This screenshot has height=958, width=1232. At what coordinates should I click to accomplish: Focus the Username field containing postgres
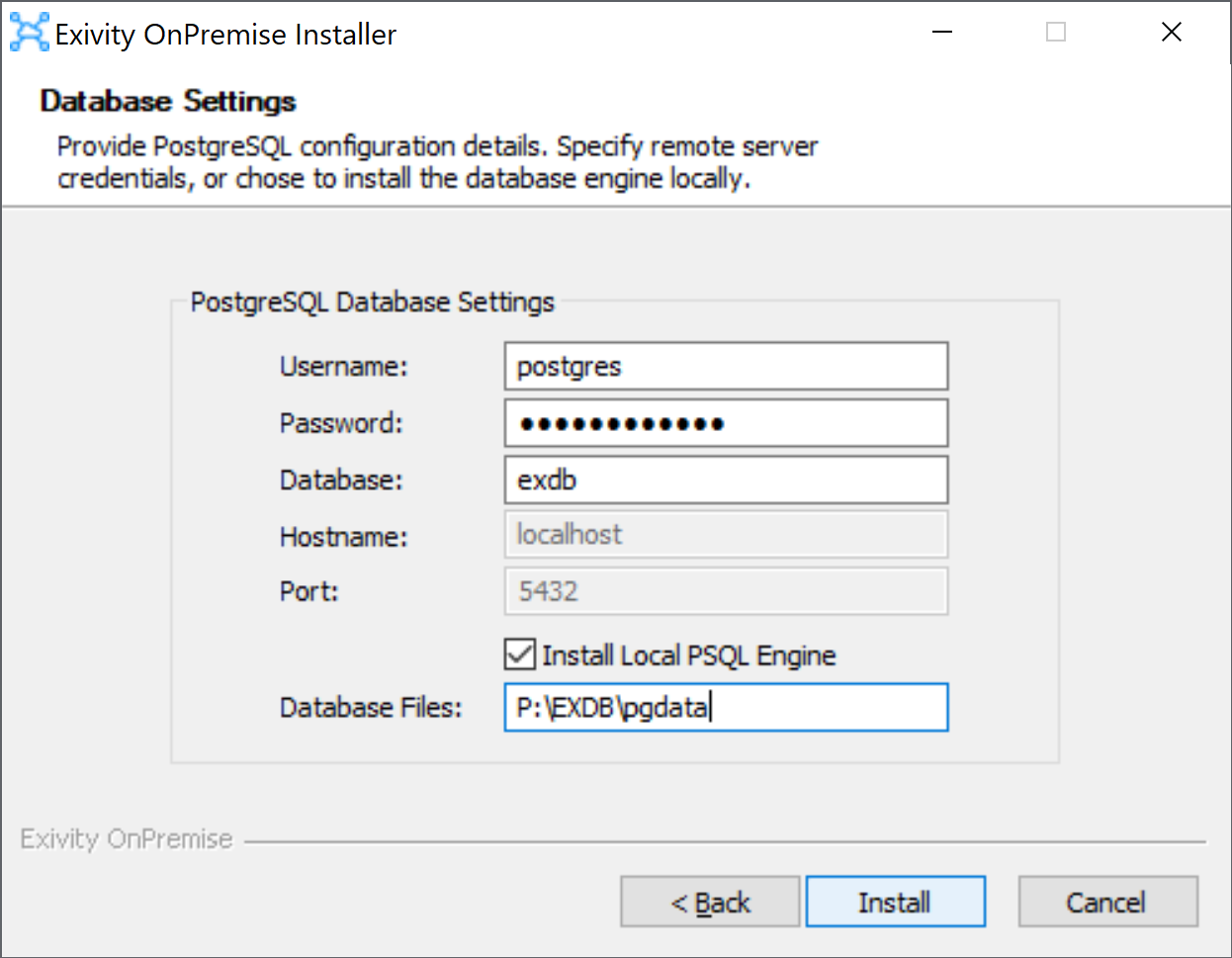coord(726,366)
